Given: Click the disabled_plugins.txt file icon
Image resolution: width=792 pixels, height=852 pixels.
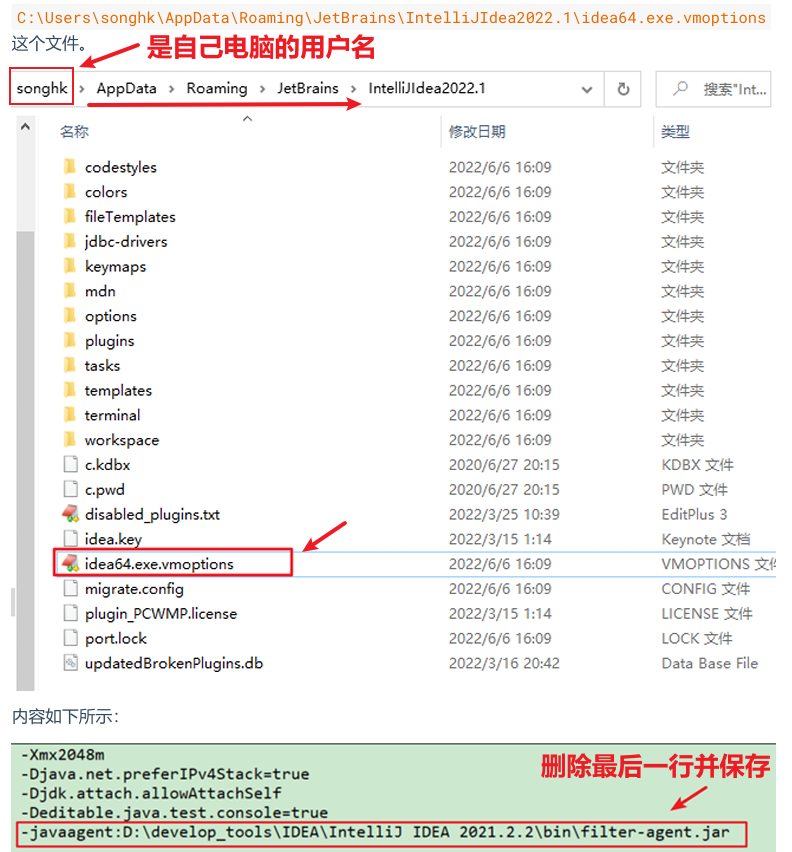Looking at the screenshot, I should 70,514.
